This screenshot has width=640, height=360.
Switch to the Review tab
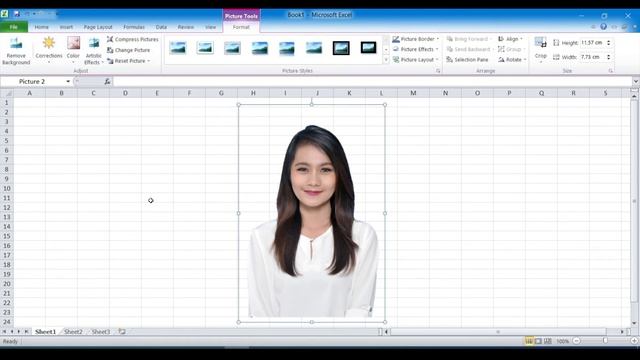[186, 27]
